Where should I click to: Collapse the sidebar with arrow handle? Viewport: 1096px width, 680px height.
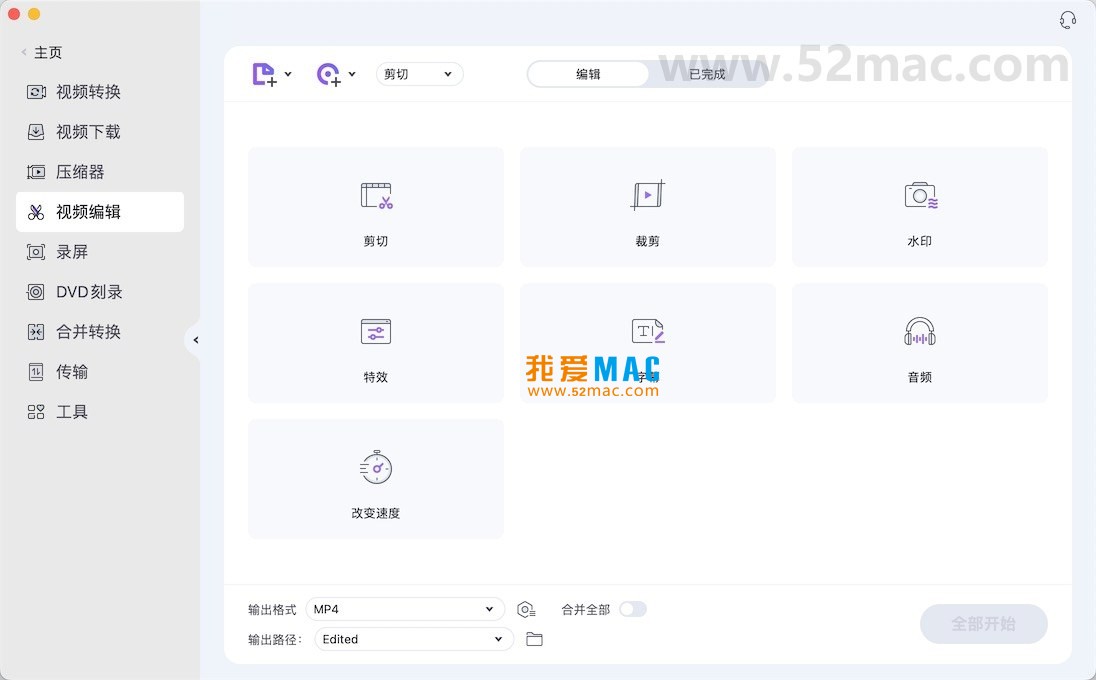coord(196,340)
